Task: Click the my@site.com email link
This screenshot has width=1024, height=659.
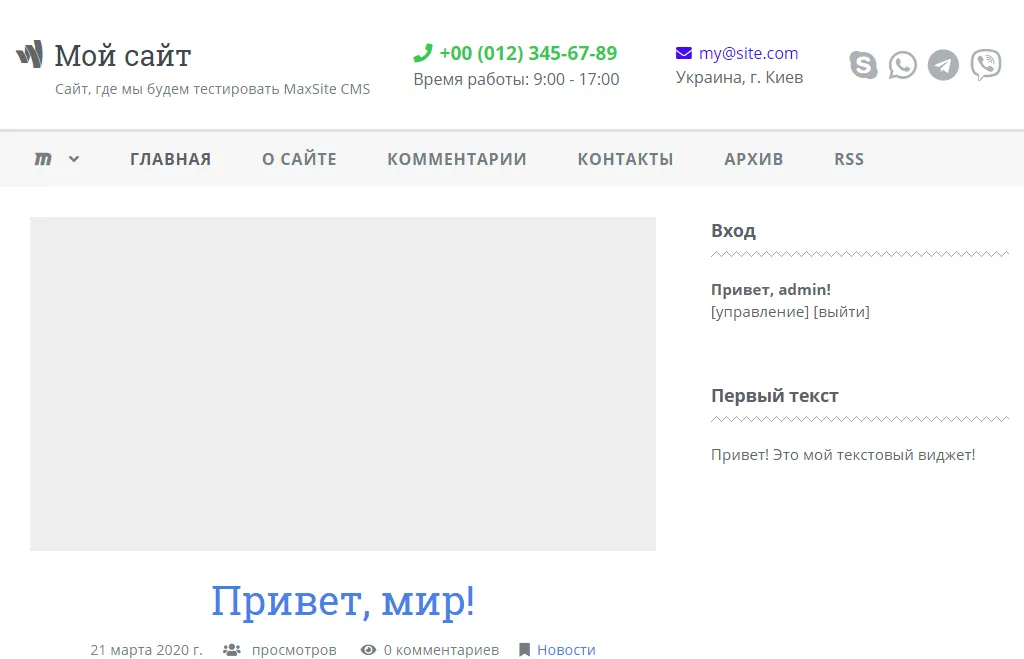Action: point(749,52)
